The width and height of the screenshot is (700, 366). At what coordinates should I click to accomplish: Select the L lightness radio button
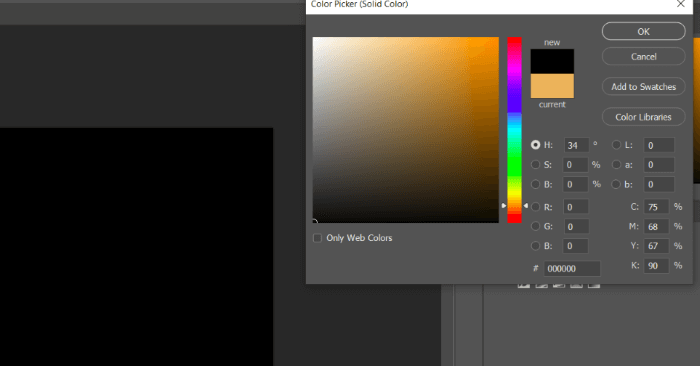click(617, 145)
